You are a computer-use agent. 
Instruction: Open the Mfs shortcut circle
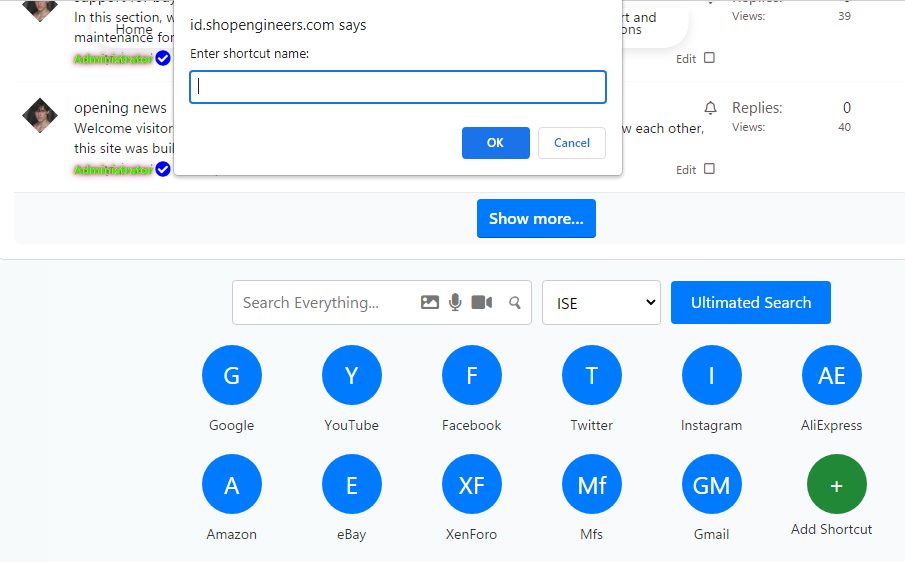click(x=592, y=484)
